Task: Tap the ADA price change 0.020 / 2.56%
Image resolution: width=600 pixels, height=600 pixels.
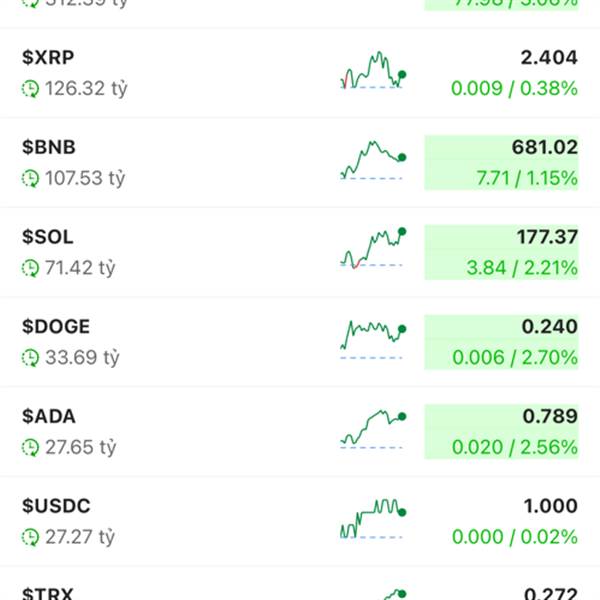Action: click(514, 447)
